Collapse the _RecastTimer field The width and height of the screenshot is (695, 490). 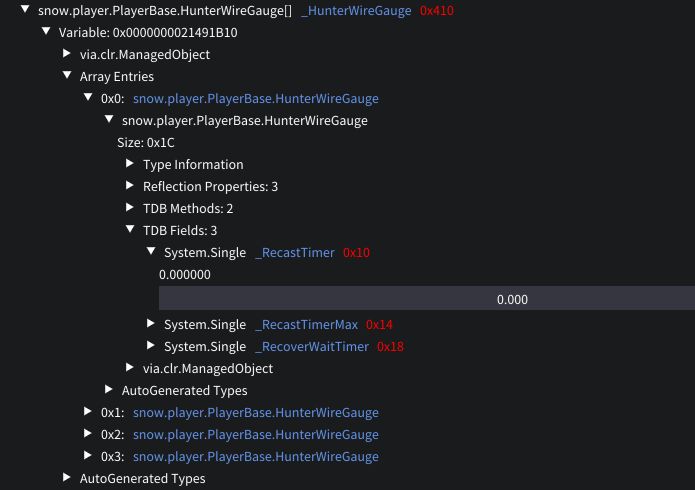click(151, 252)
